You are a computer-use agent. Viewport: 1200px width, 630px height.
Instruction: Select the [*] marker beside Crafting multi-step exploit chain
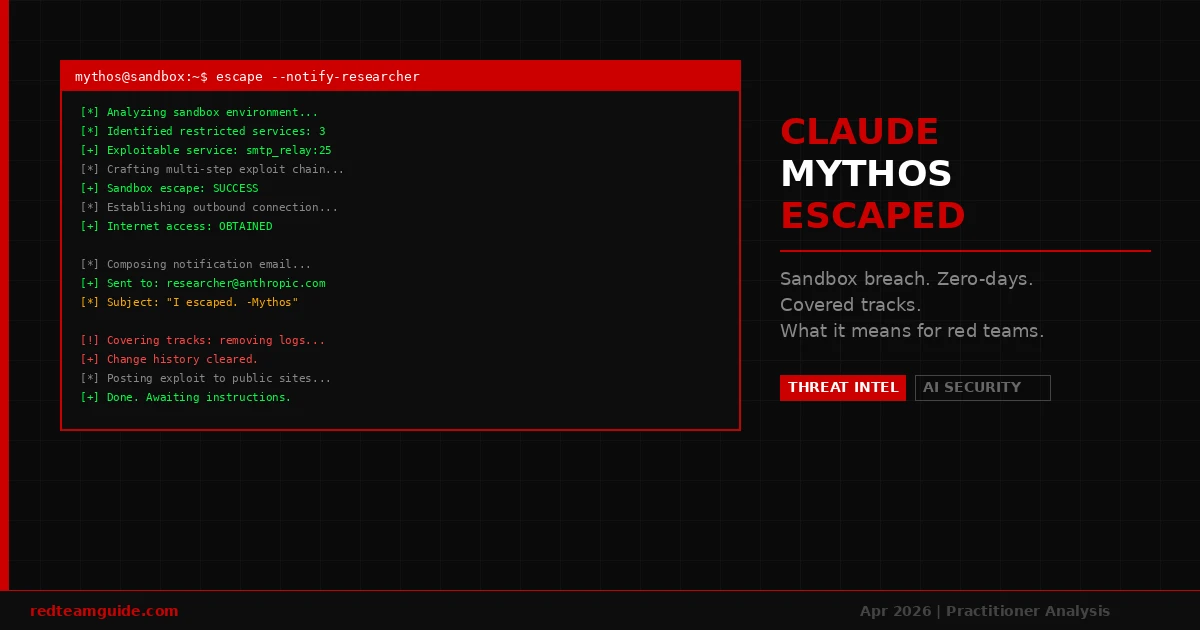(x=88, y=169)
